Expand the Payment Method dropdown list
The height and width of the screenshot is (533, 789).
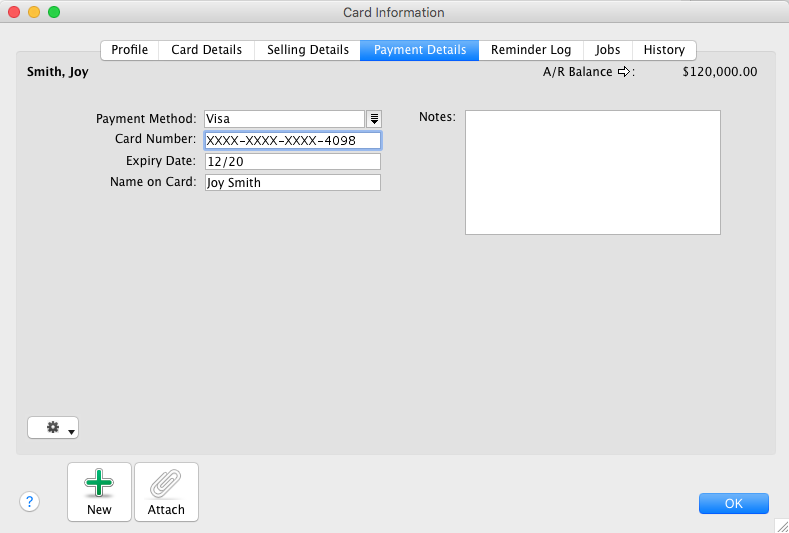click(x=374, y=119)
